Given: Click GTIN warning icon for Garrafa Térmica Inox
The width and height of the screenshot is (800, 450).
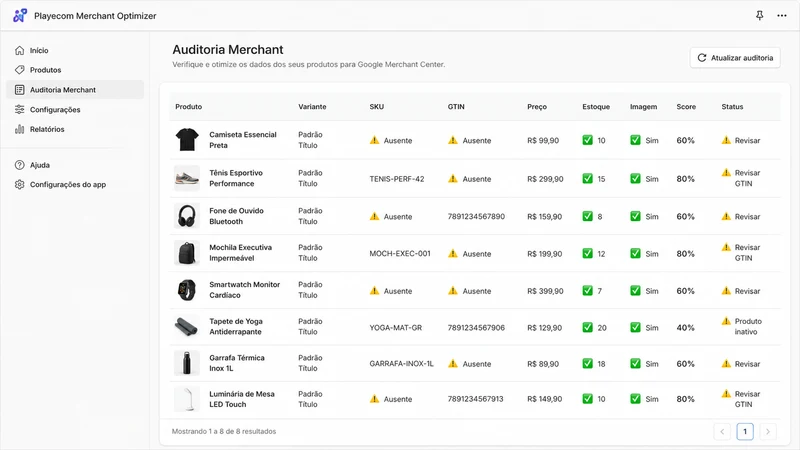Looking at the screenshot, I should (x=453, y=363).
